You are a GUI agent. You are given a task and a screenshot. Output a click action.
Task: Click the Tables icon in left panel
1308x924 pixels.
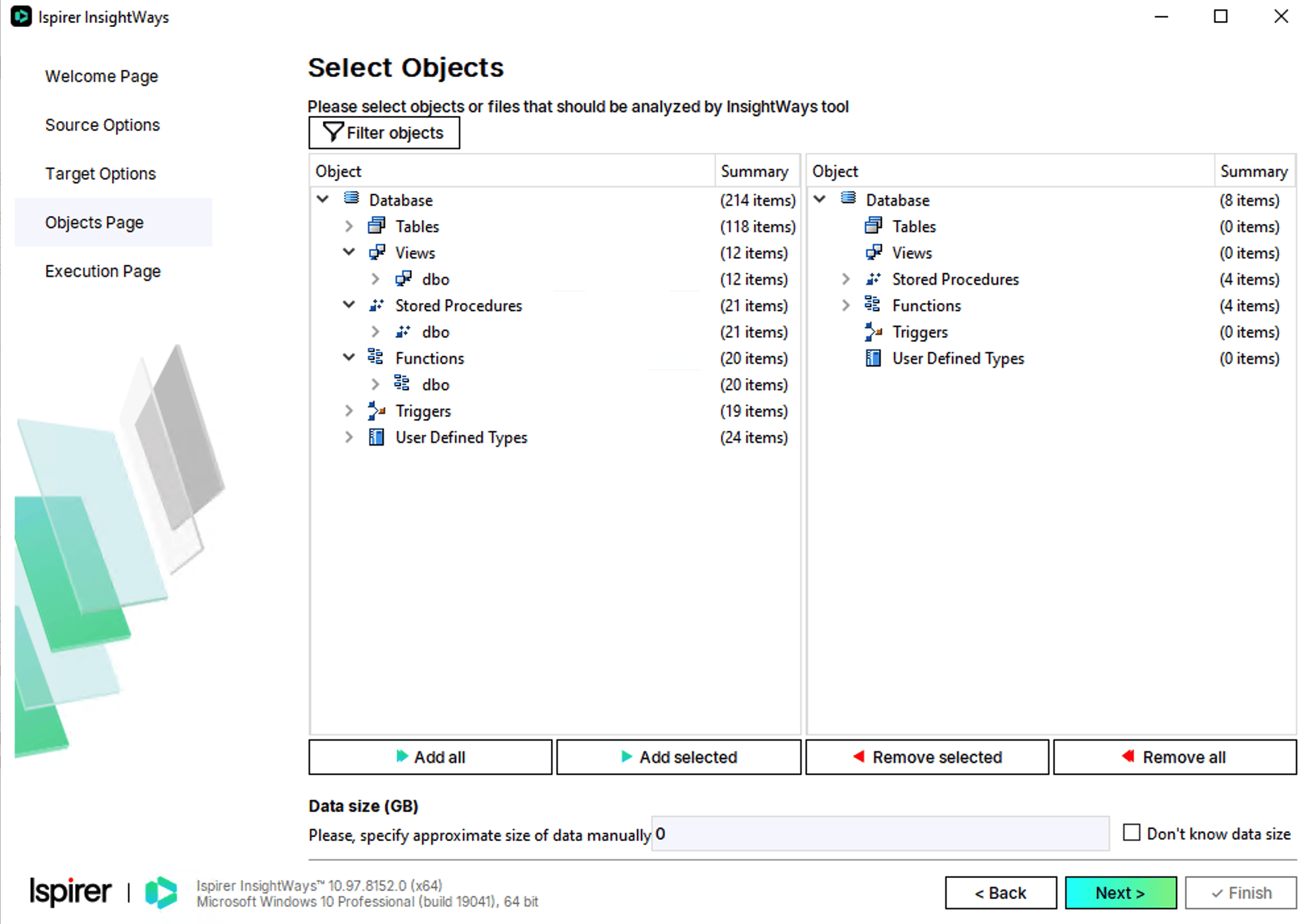pos(376,226)
